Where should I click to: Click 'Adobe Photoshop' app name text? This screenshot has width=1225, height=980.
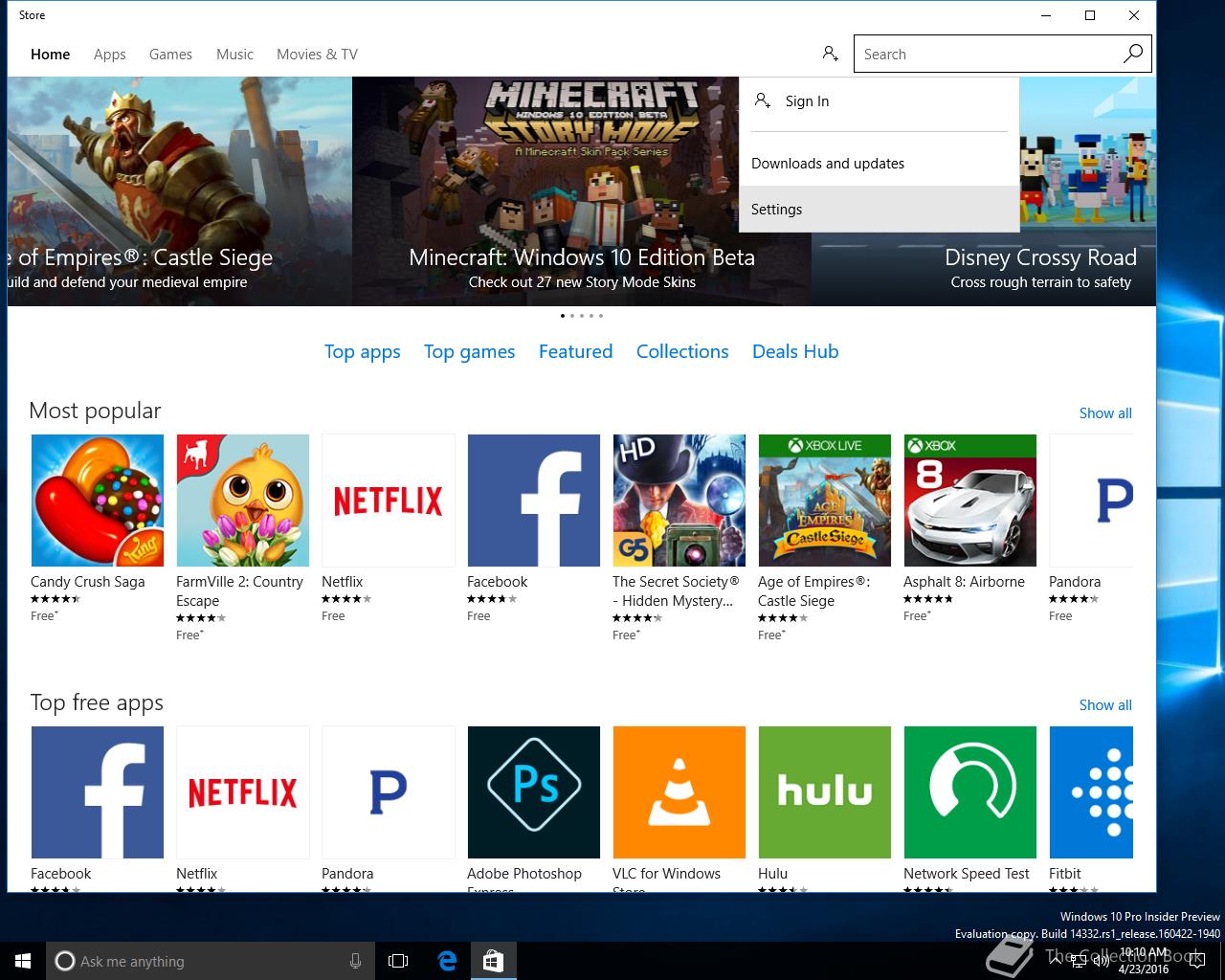[524, 874]
